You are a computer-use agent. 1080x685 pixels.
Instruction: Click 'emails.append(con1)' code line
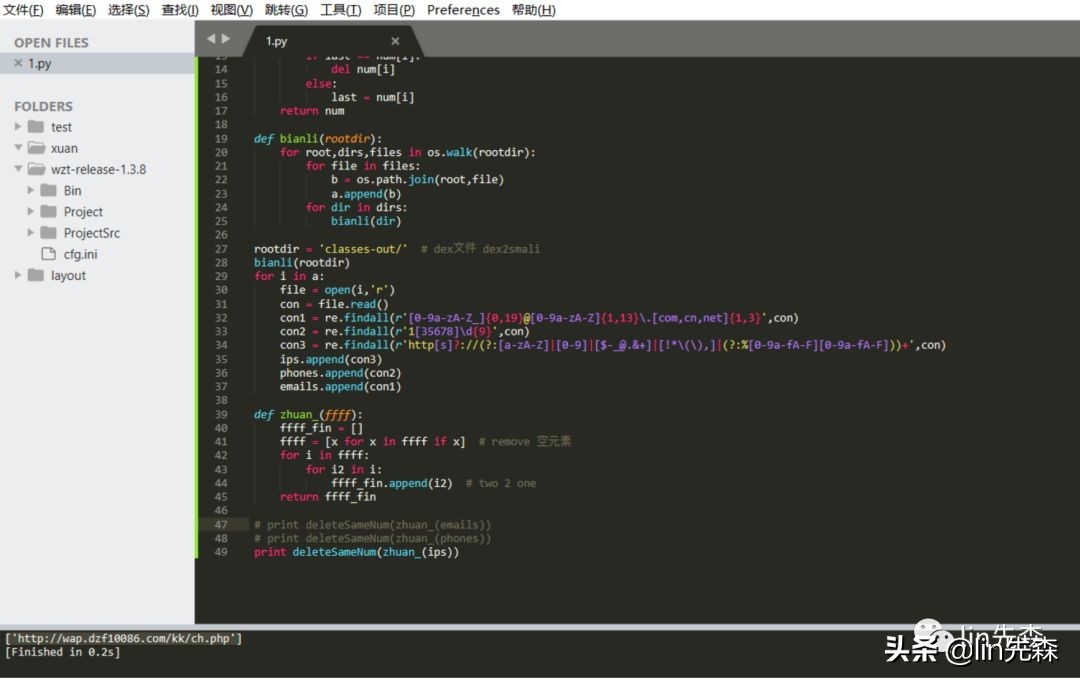click(340, 387)
